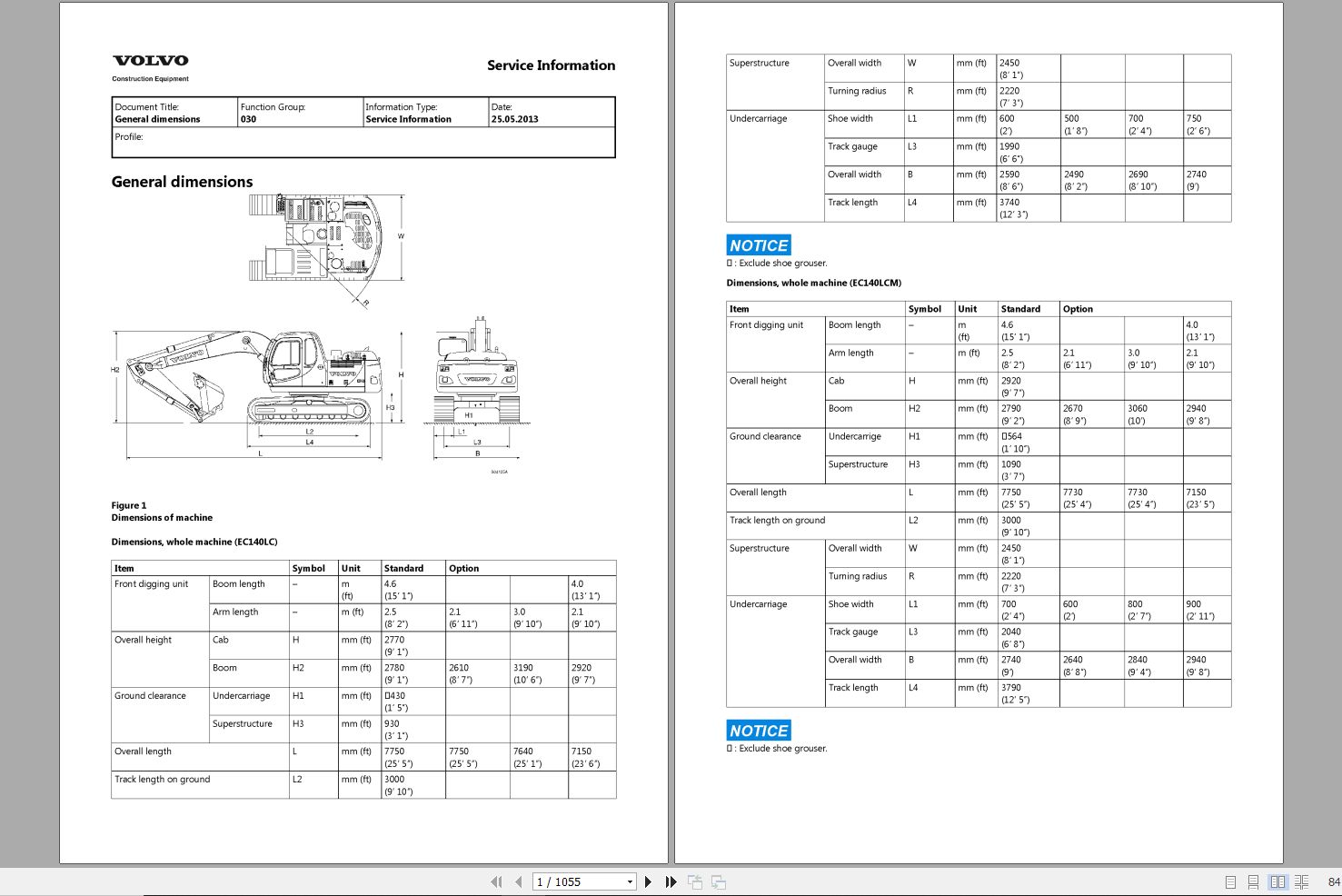Select two-page continuous facing view
Screen dimensions: 1342x896
(1302, 881)
